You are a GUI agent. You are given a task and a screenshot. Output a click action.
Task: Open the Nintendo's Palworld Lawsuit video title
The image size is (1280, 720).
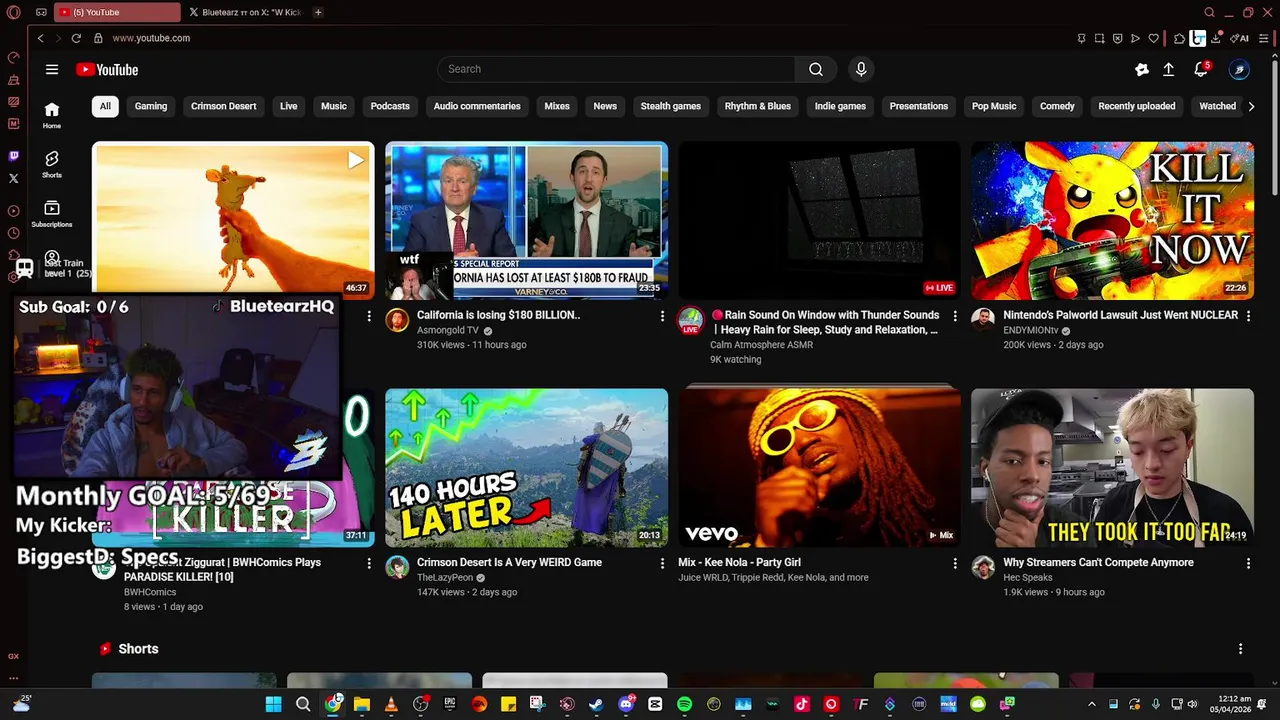coord(1121,315)
